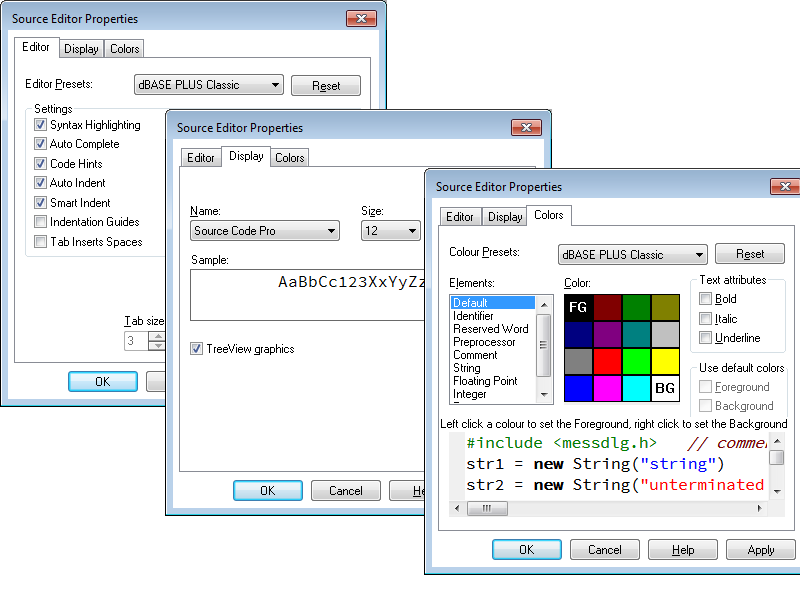Select Integer in Elements list
This screenshot has height=600, width=800.
click(492, 394)
